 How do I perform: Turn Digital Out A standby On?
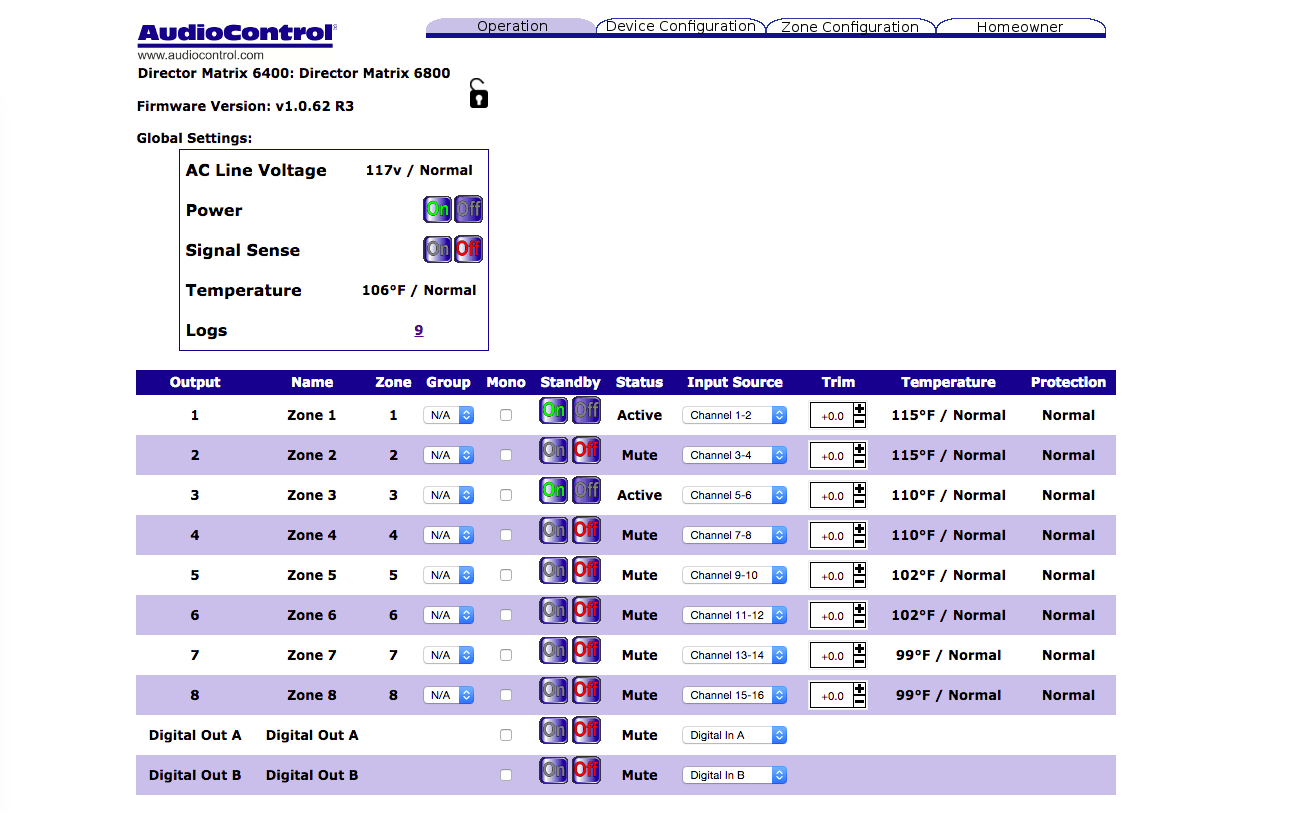[x=553, y=731]
